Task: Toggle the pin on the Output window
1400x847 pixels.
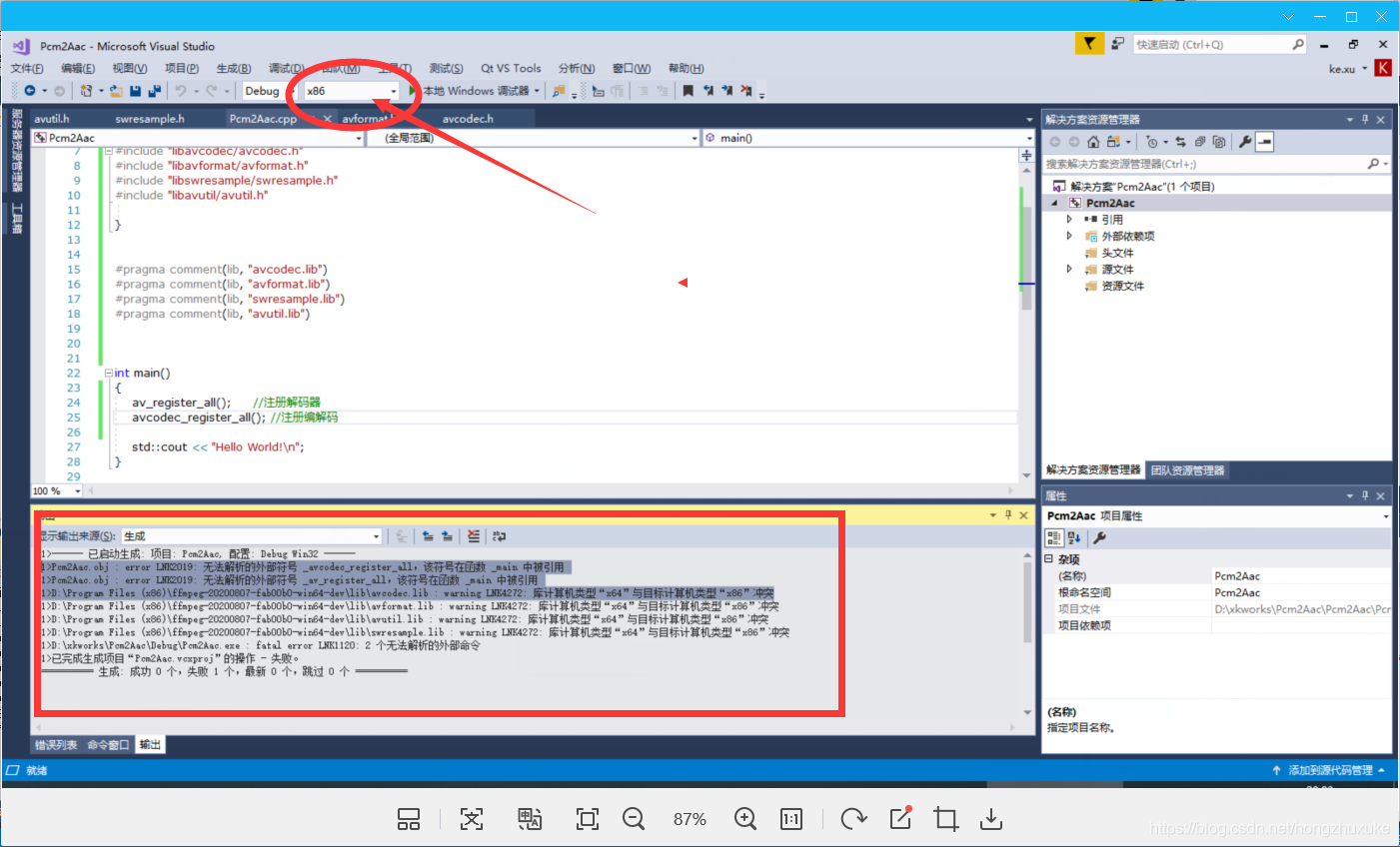Action: (1009, 514)
